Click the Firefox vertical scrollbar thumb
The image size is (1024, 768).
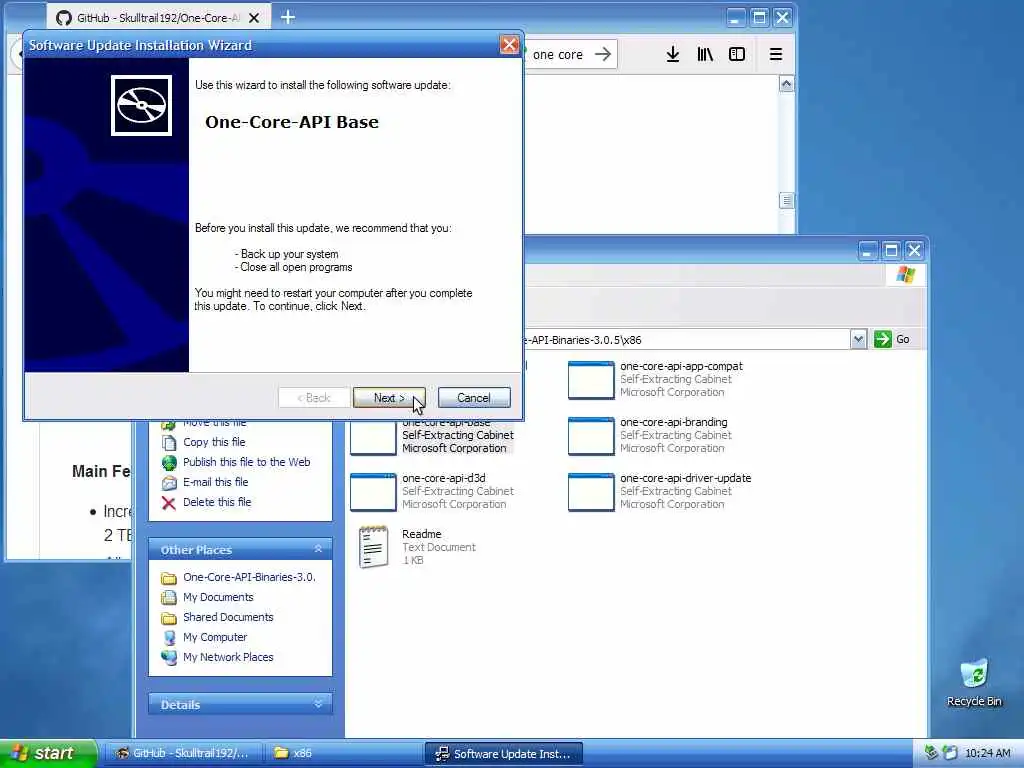pos(786,200)
